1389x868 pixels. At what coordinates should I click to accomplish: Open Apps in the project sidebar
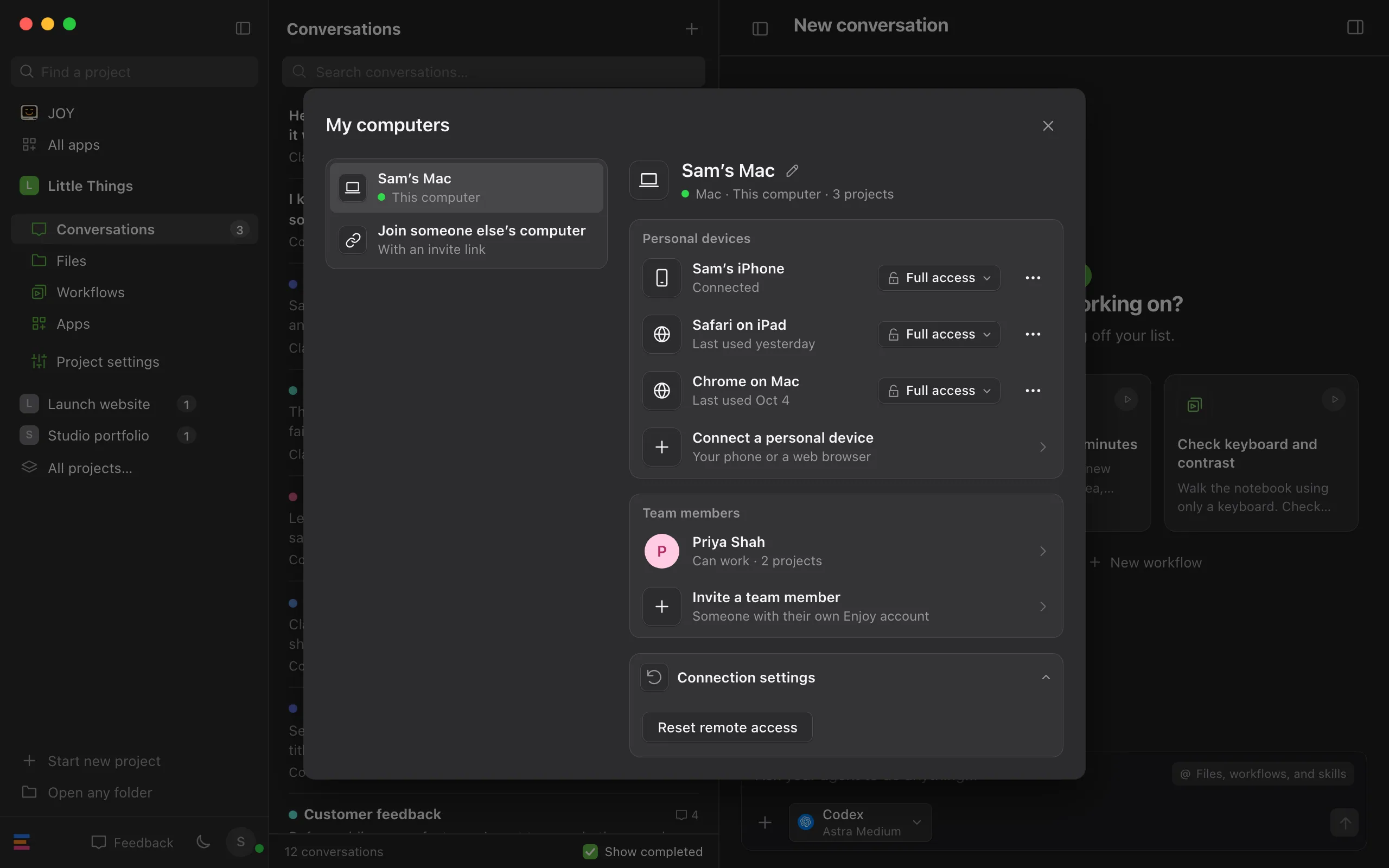point(135,324)
